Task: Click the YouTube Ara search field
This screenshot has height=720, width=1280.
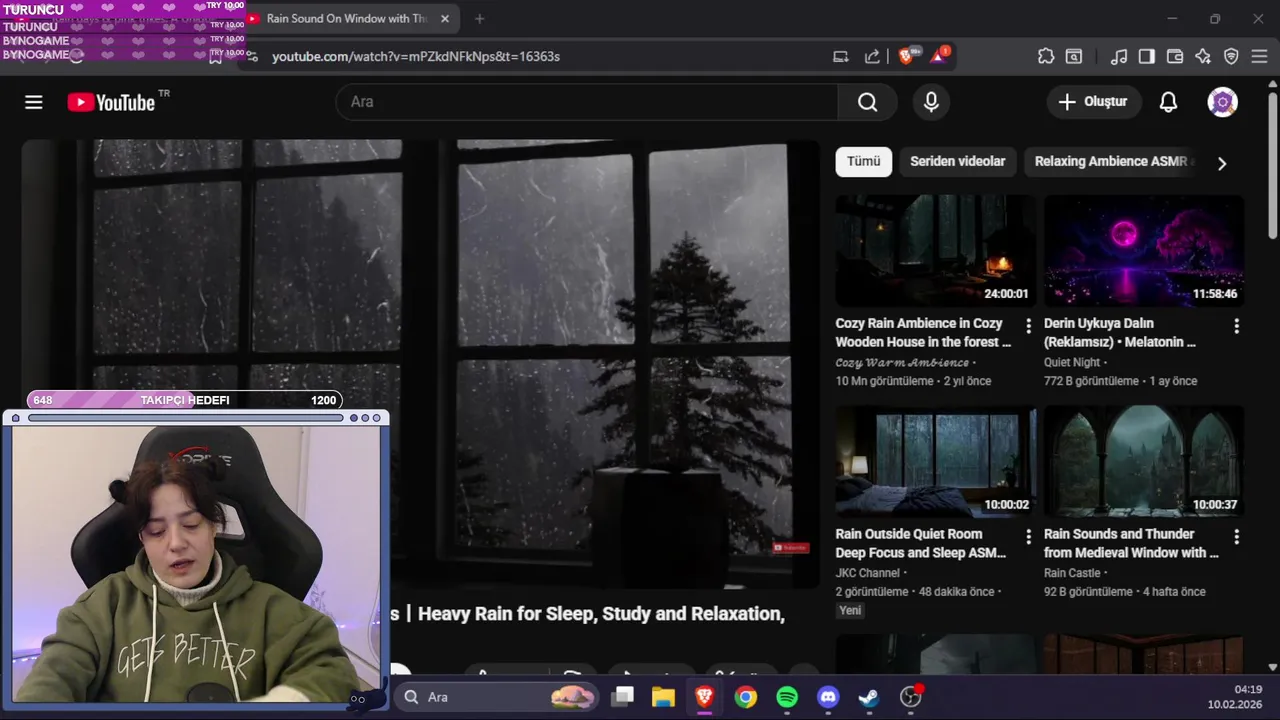Action: click(x=587, y=102)
